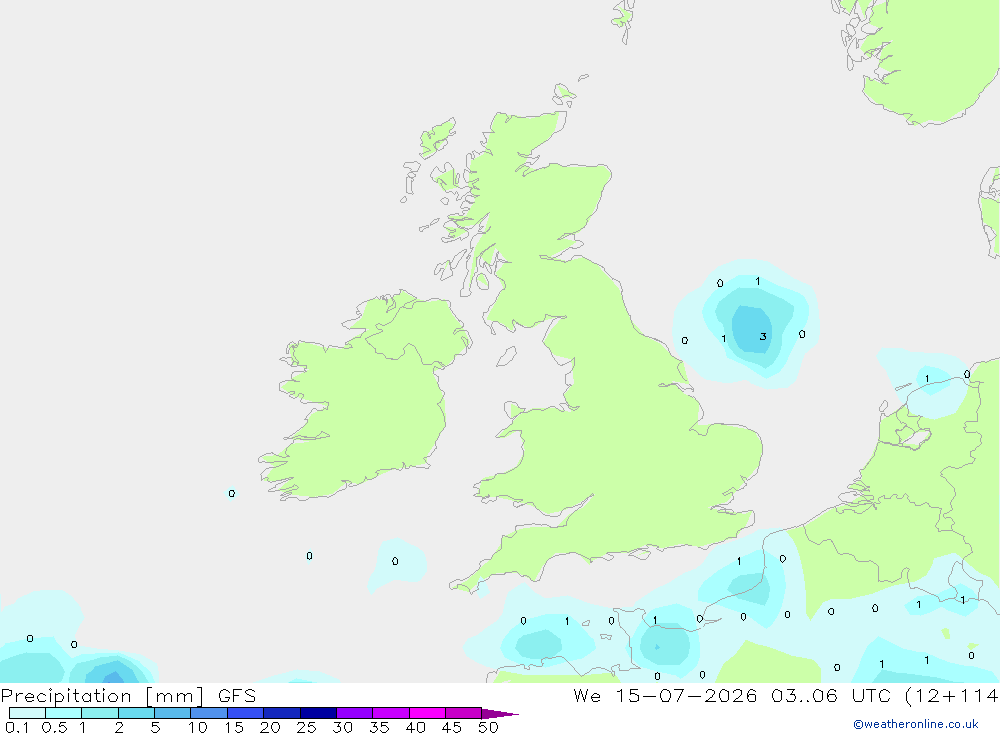Select the 35–40 mm legend color swatch
Image resolution: width=1000 pixels, height=733 pixels.
391,713
